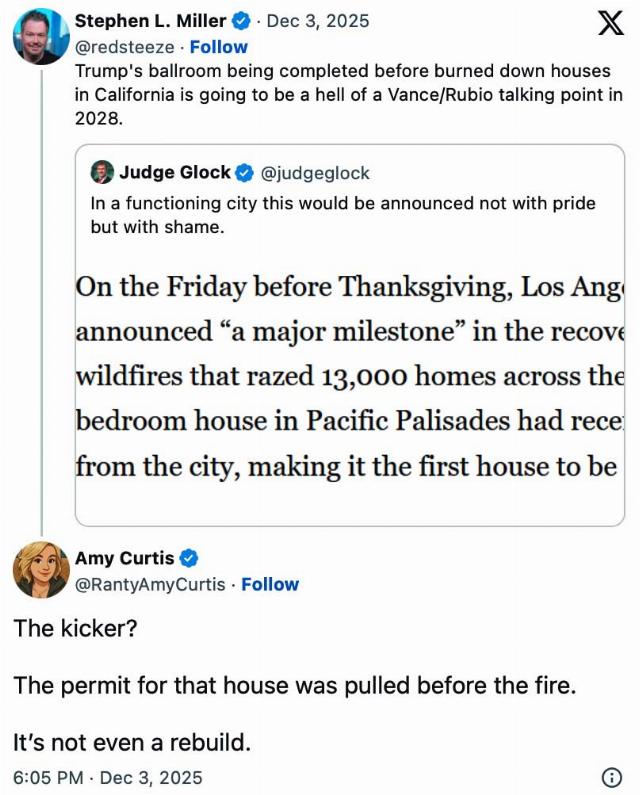The height and width of the screenshot is (795, 640).
Task: Open the tweet info icon
Action: click(611, 777)
